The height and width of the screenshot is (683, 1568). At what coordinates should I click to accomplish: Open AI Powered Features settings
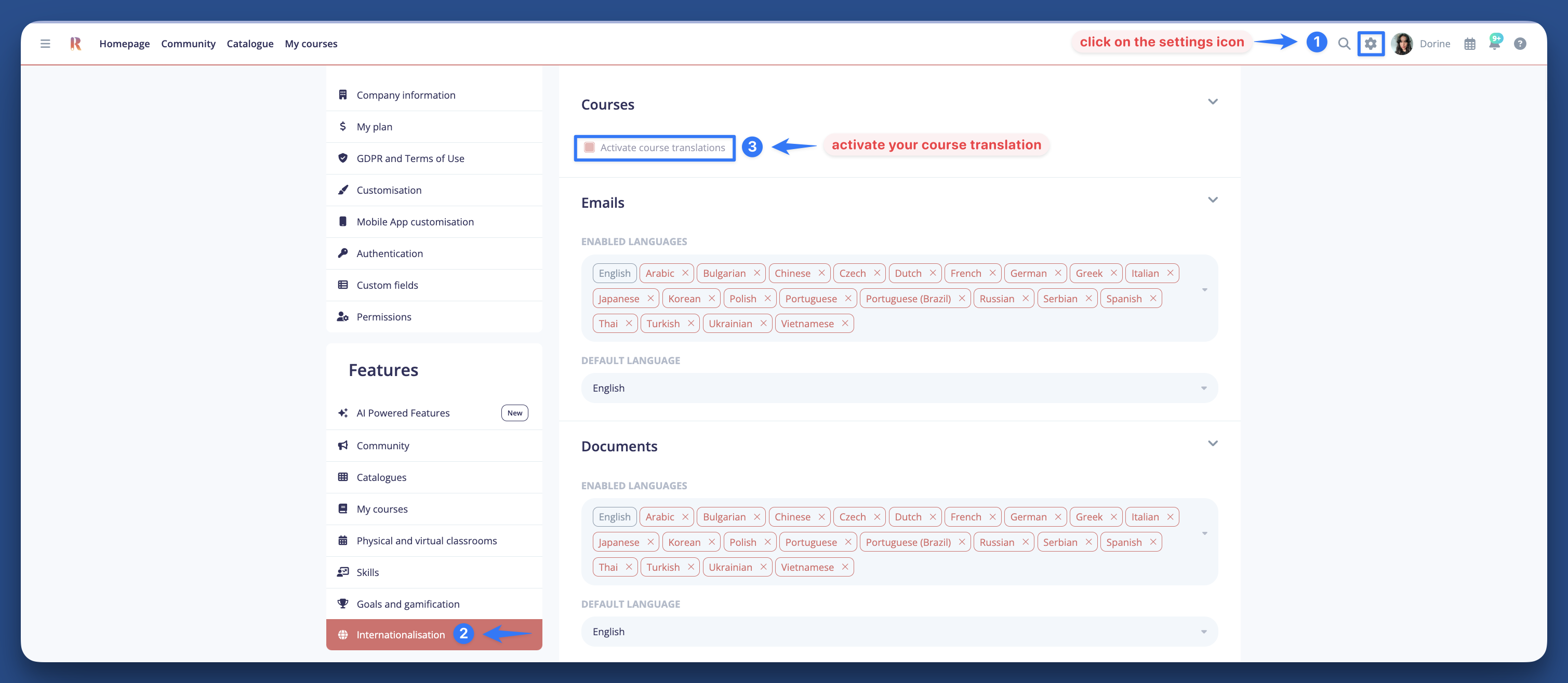(403, 413)
